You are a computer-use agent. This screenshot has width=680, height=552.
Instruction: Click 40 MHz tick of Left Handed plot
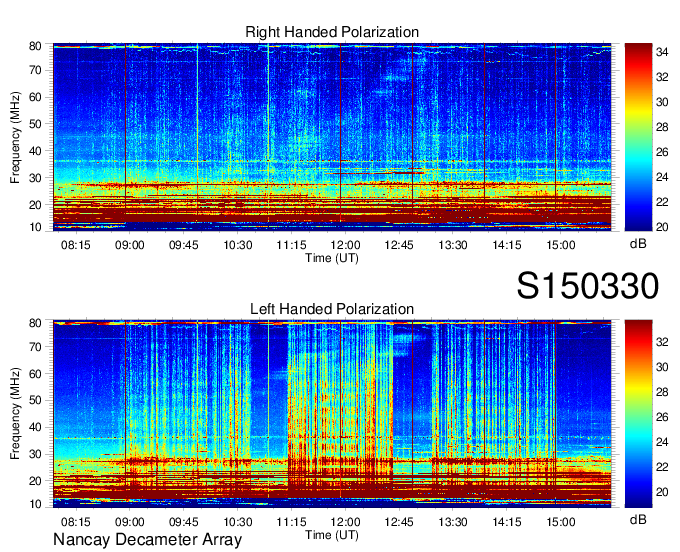[x=35, y=427]
